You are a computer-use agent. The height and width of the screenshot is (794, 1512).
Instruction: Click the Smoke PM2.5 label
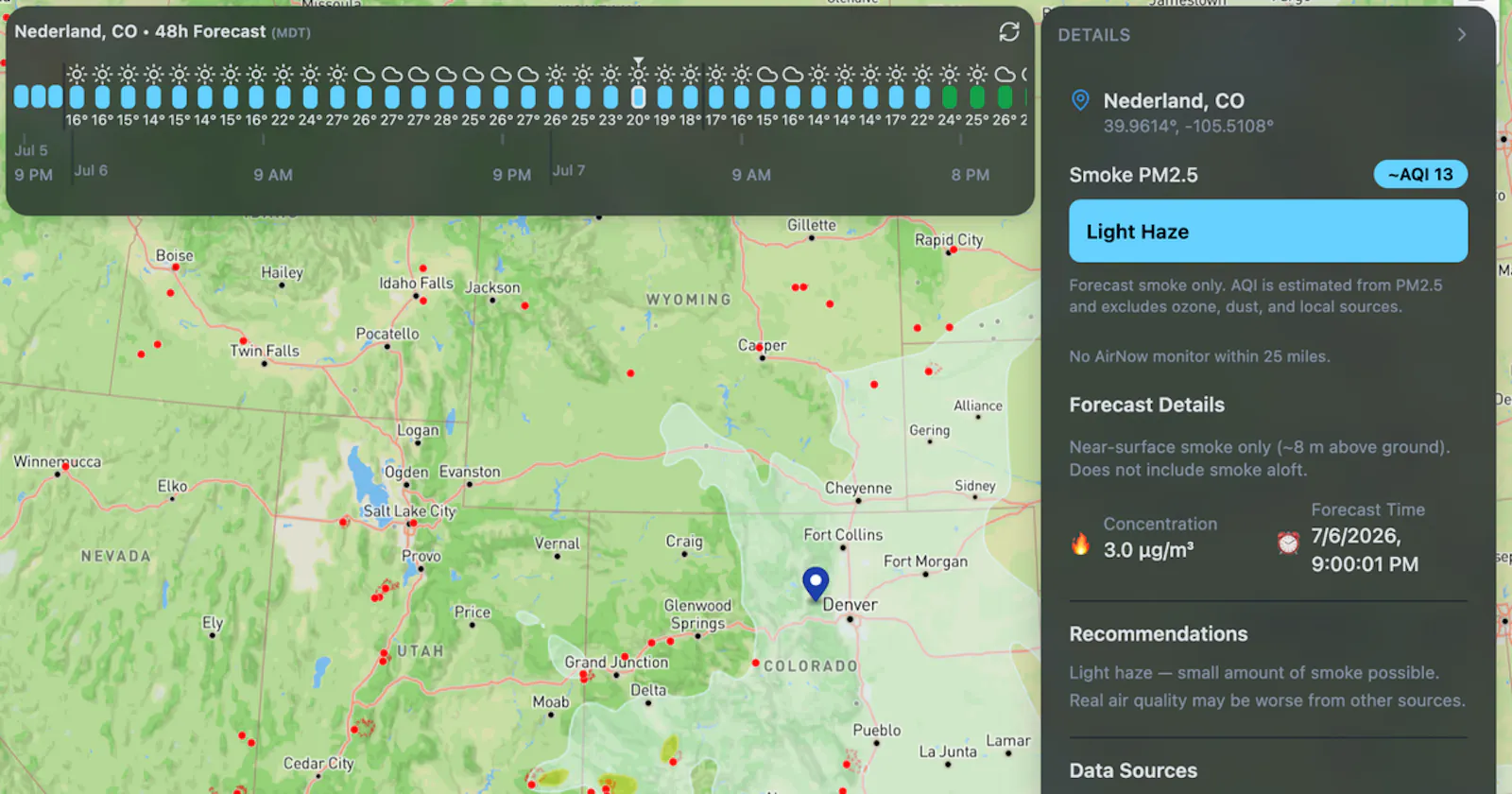pos(1133,175)
